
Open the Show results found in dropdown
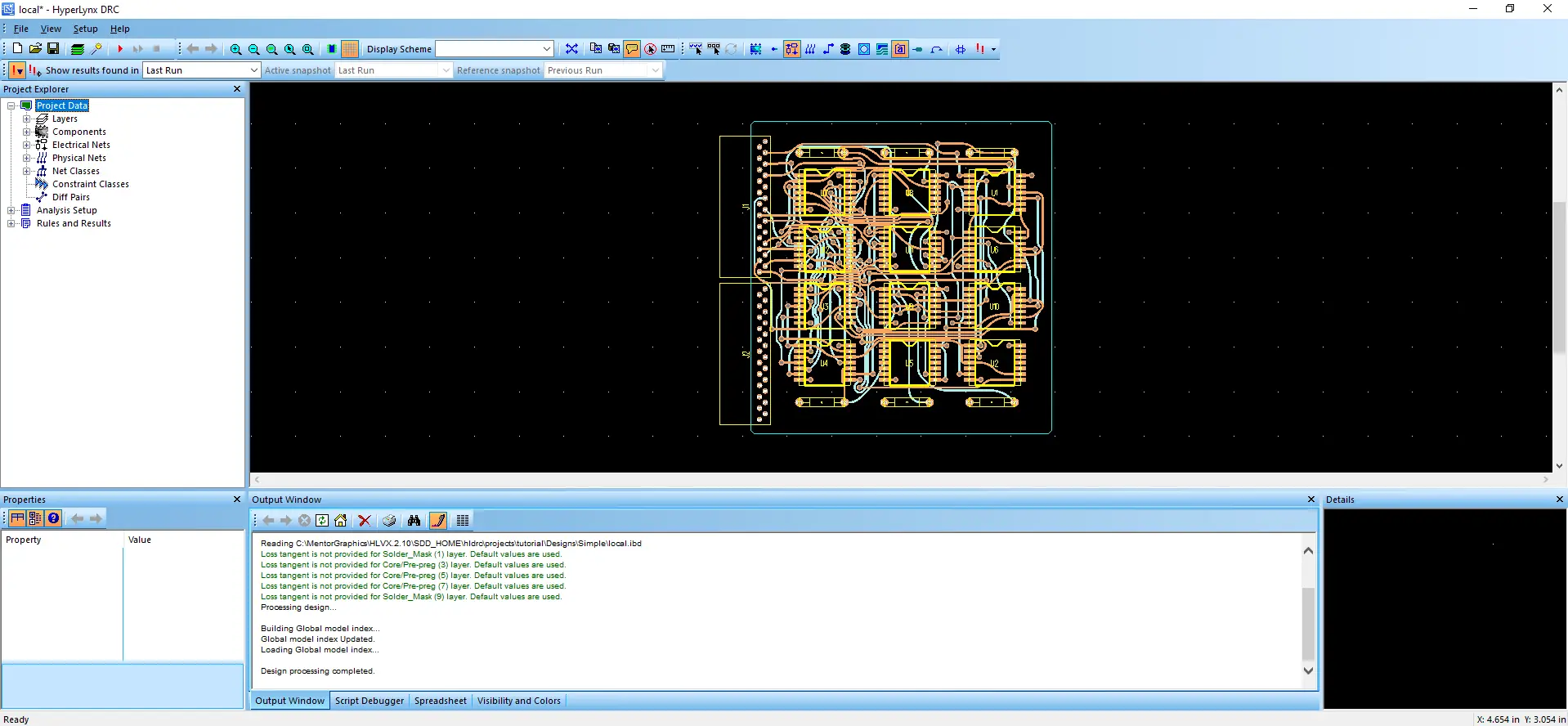tap(253, 70)
